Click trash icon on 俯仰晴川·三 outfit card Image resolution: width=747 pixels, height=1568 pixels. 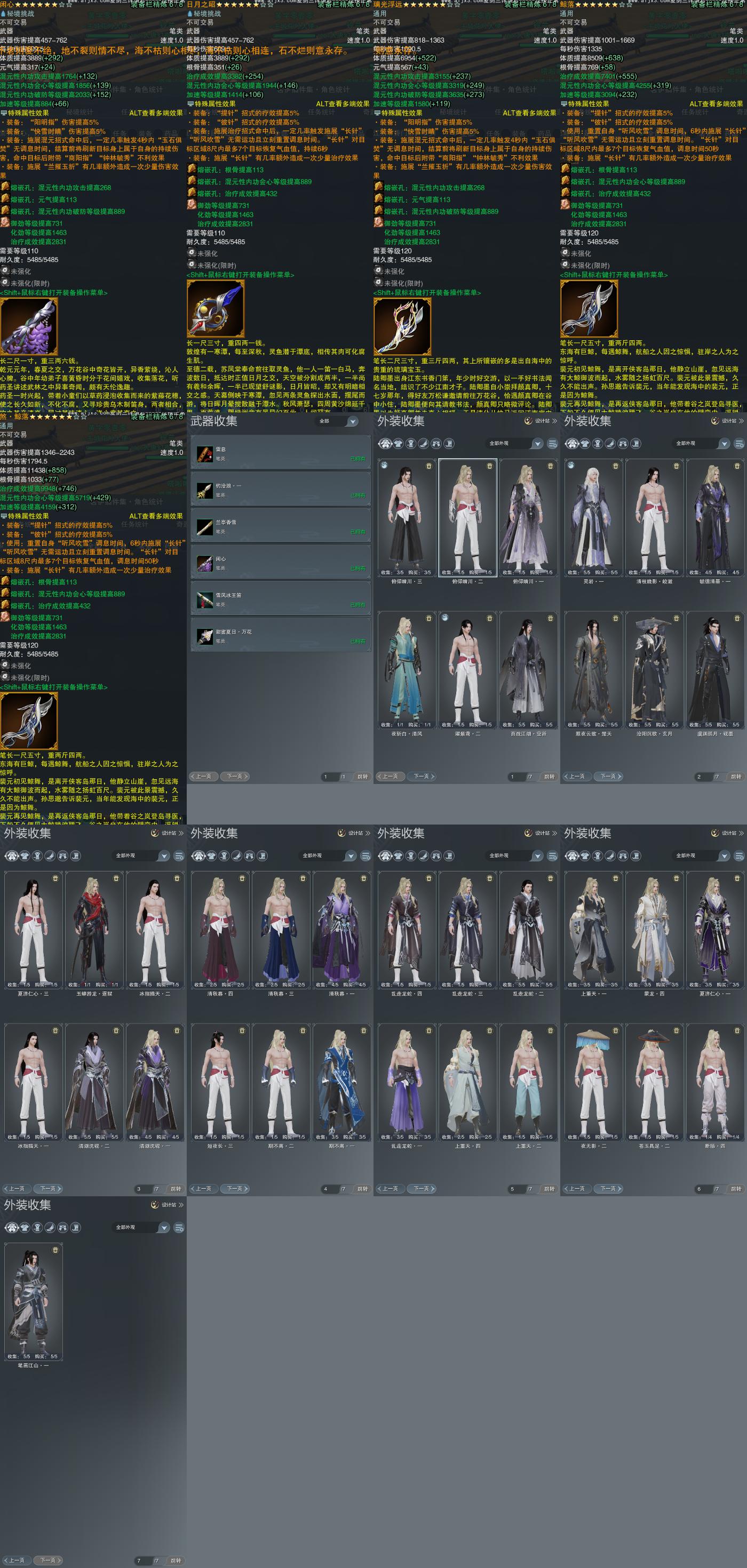[x=428, y=466]
